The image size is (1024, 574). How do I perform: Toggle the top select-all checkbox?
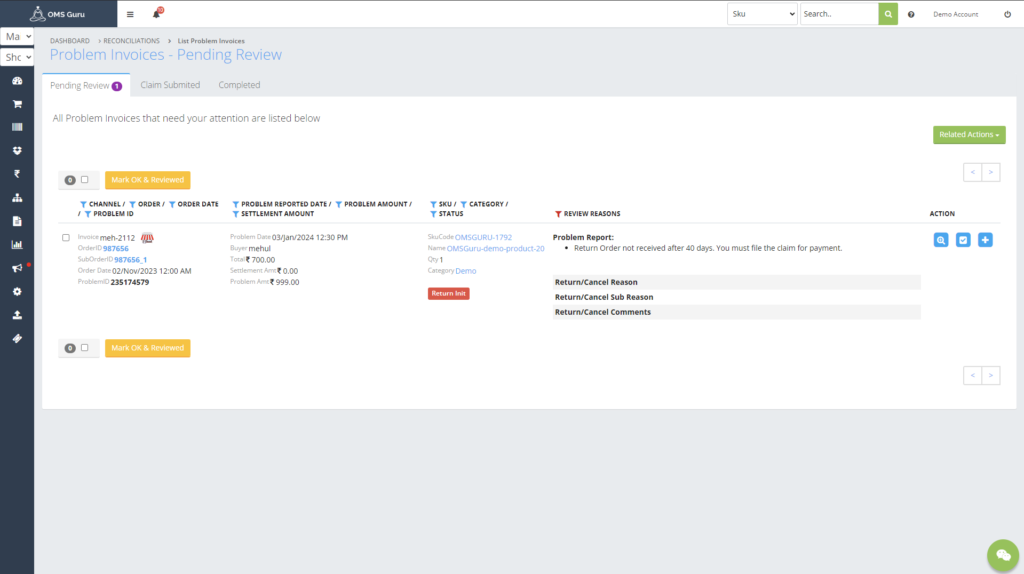coord(85,180)
